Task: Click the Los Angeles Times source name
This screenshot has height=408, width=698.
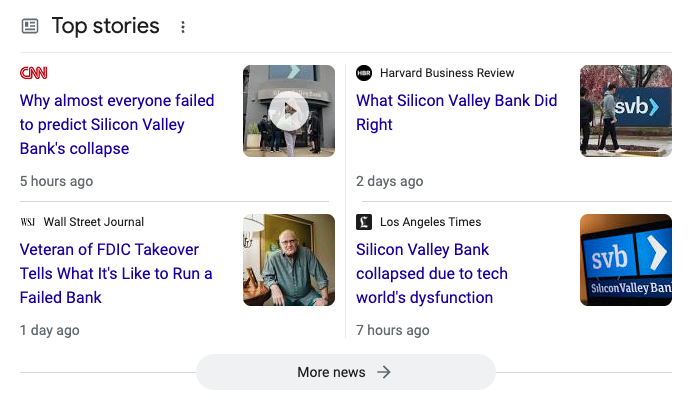Action: (430, 222)
